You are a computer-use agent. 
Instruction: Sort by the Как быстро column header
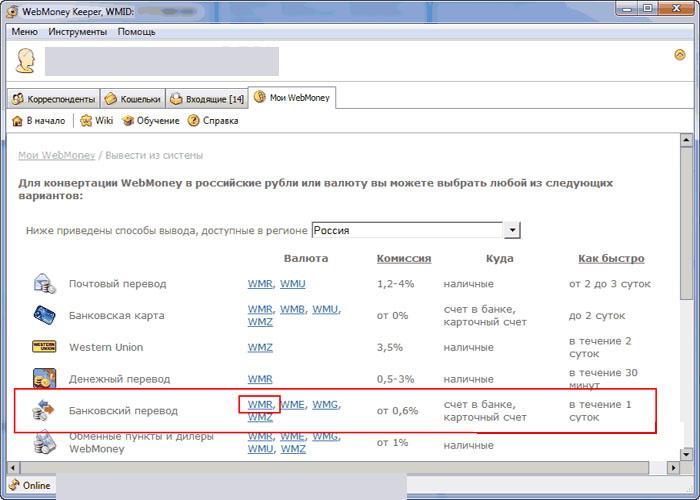coord(611,258)
